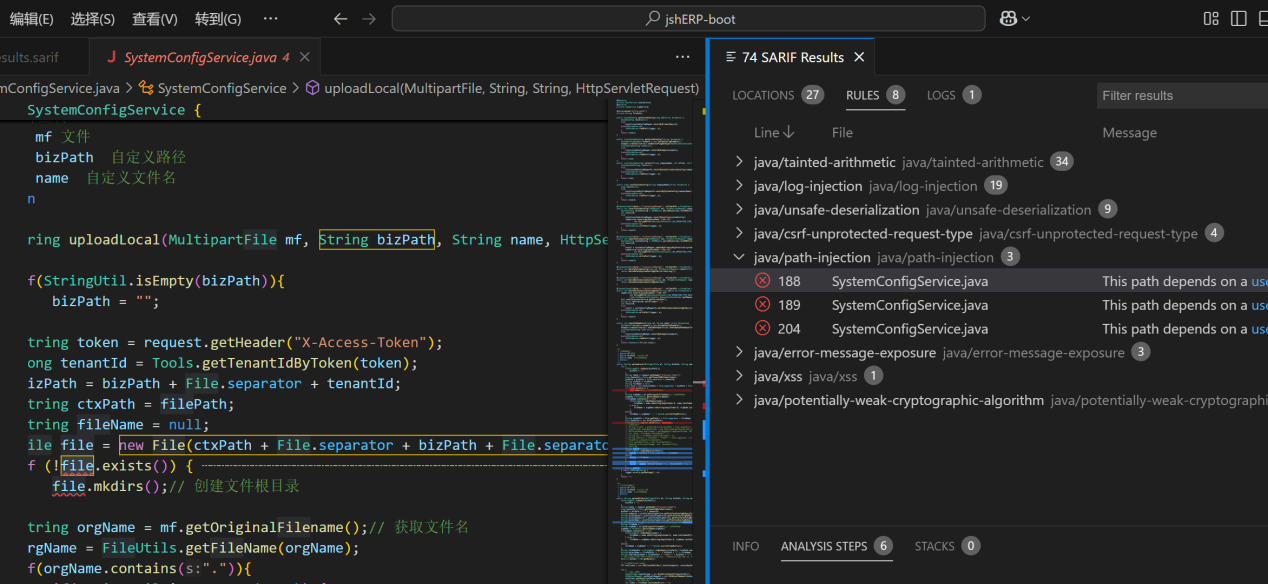
Task: Click the error icon on line 188 result
Action: [x=762, y=281]
